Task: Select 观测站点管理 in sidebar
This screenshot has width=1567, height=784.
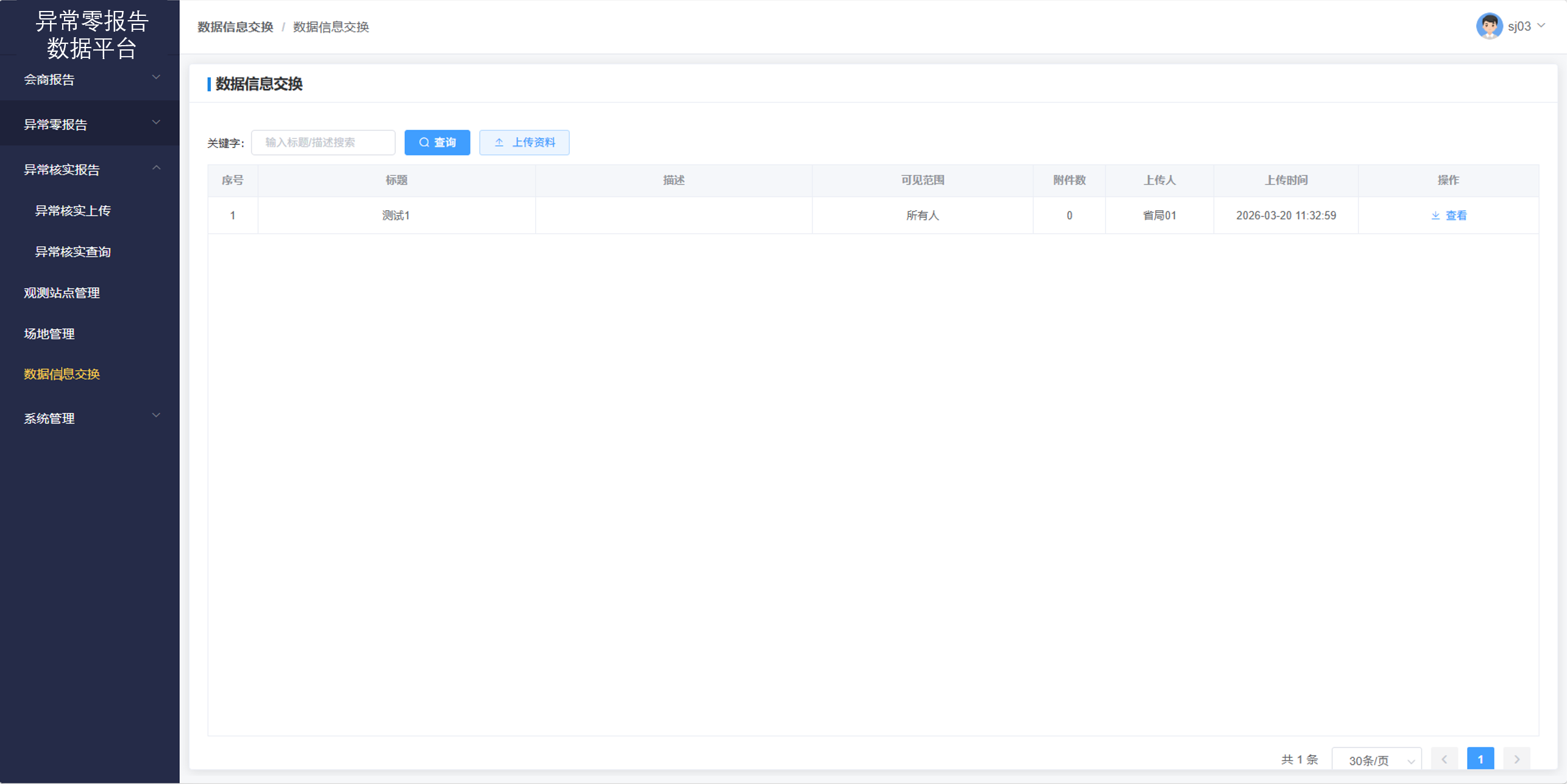Action: [62, 293]
